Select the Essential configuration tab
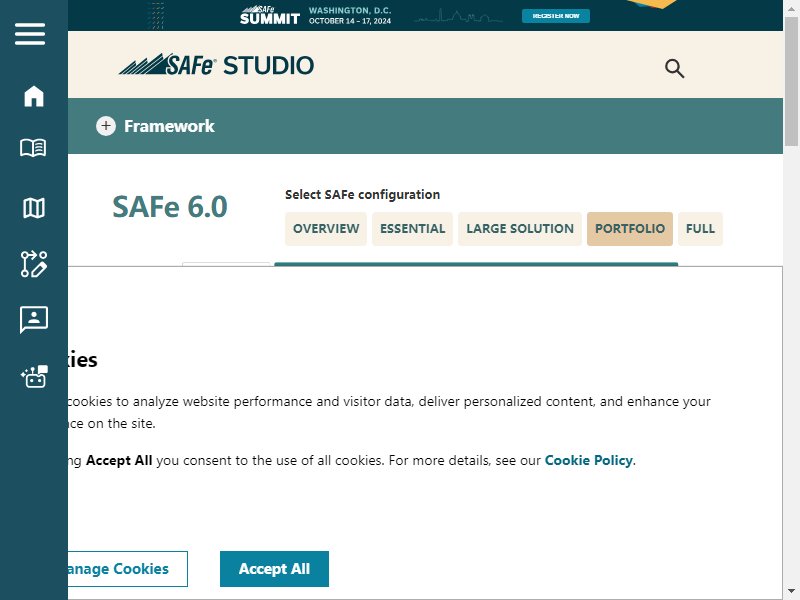Image resolution: width=800 pixels, height=600 pixels. click(x=412, y=229)
